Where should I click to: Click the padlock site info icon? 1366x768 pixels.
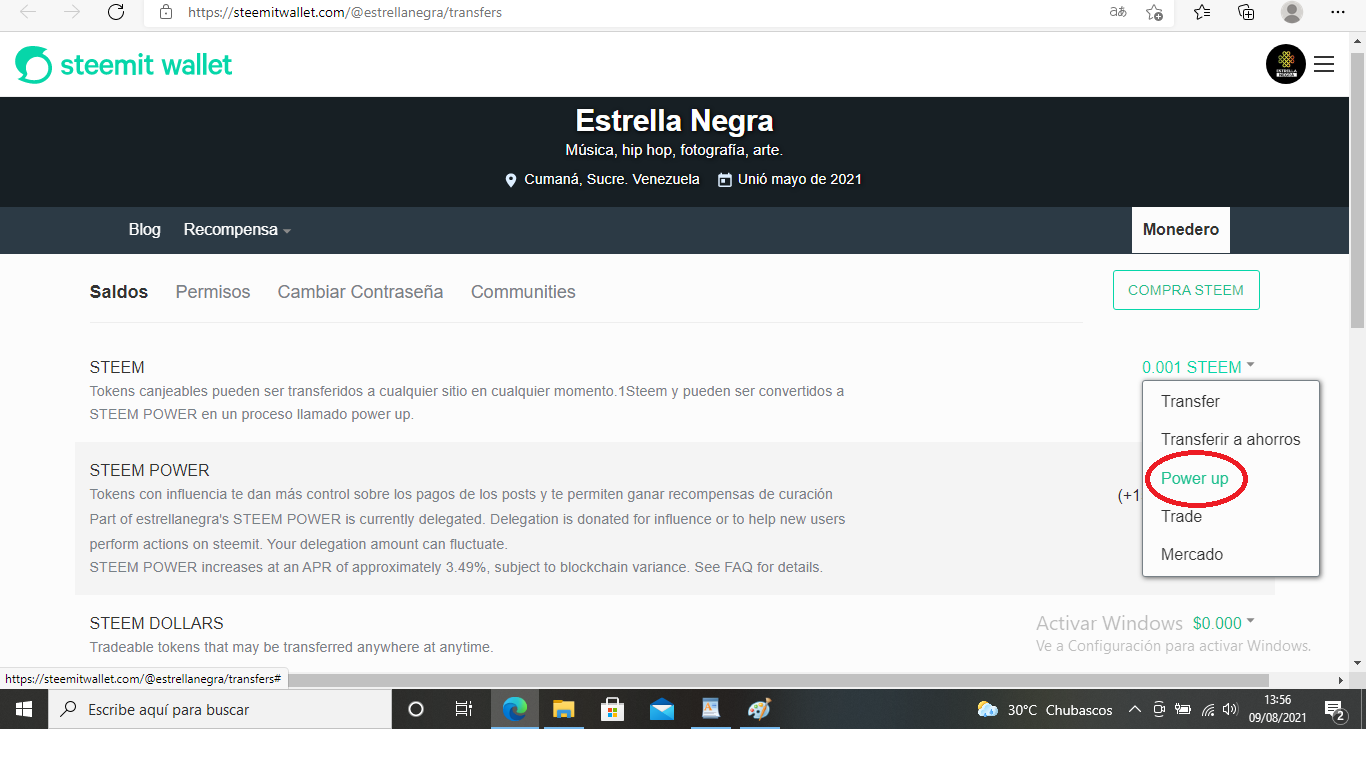click(x=166, y=13)
